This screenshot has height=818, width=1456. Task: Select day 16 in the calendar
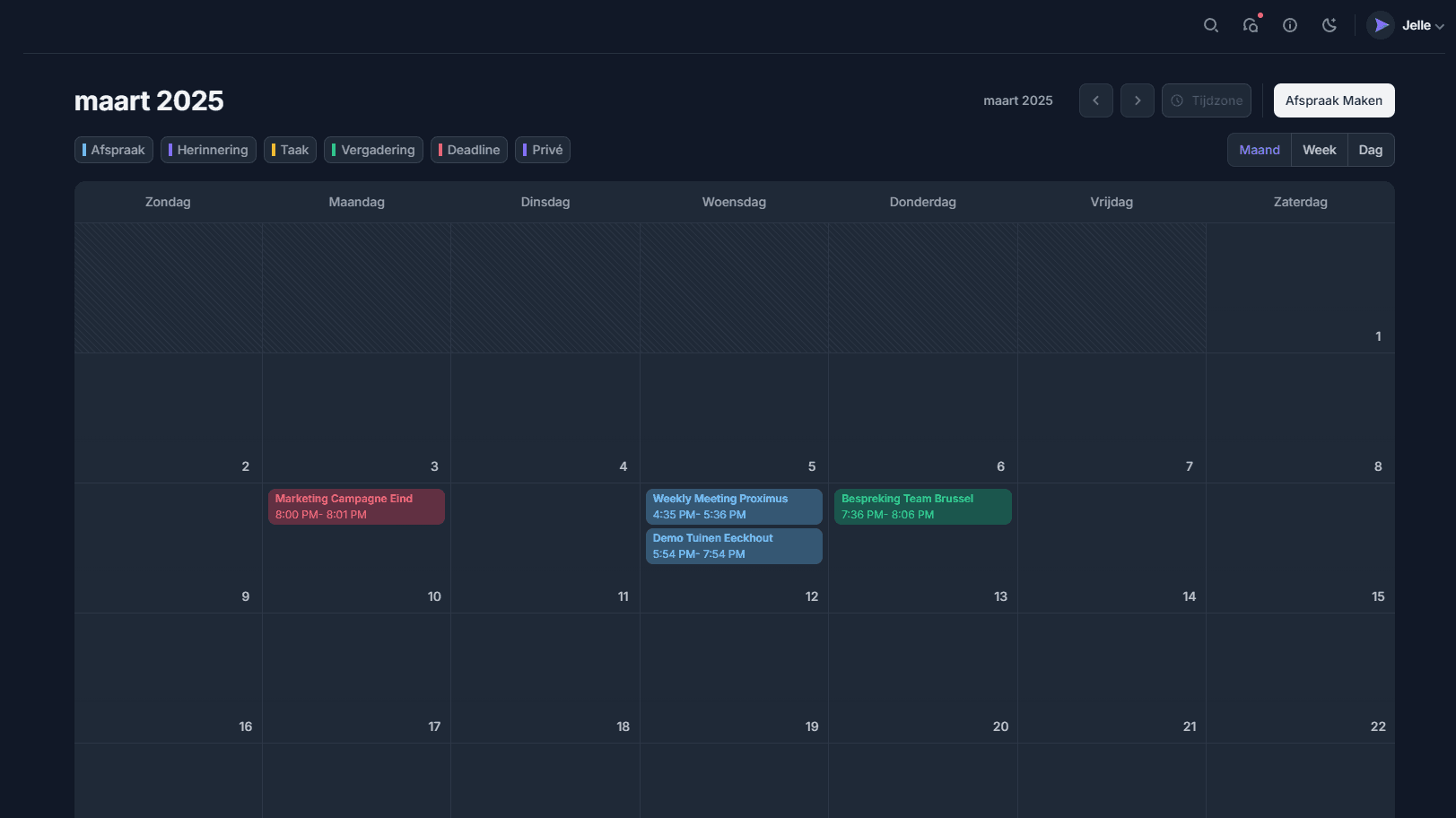click(168, 678)
